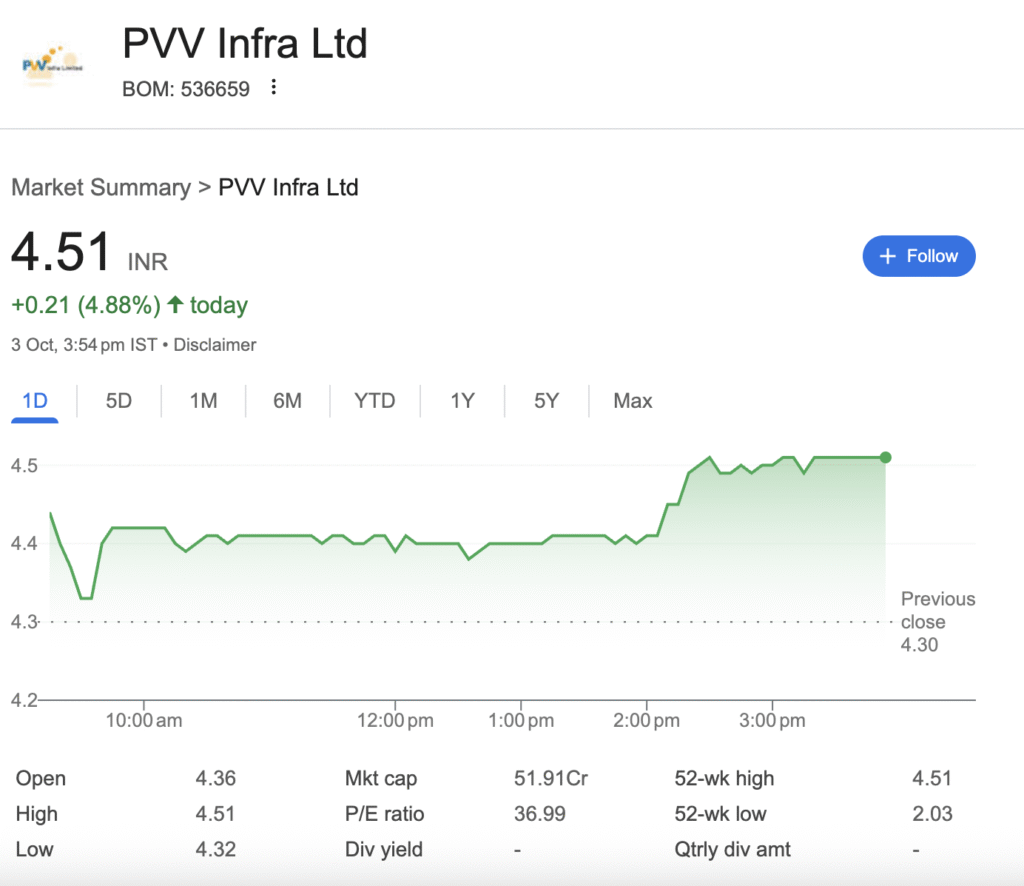Viewport: 1024px width, 886px height.
Task: Select the YTD chart range
Action: [375, 401]
